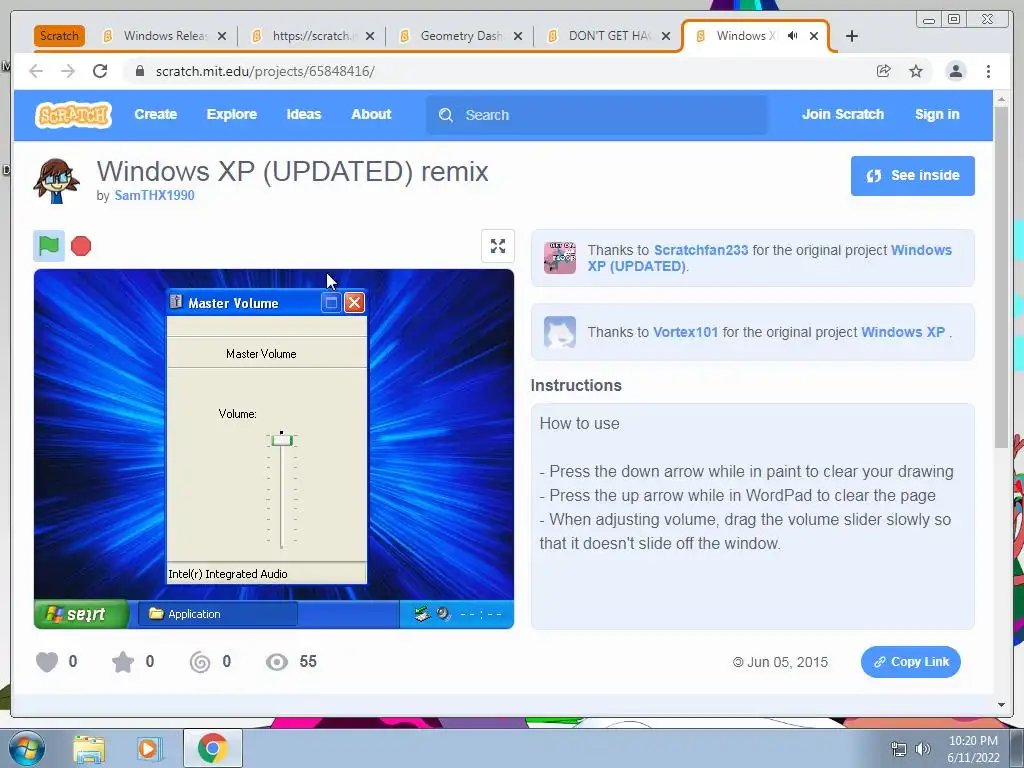Image resolution: width=1024 pixels, height=768 pixels.
Task: Click the Chrome taskbar icon
Action: tap(212, 748)
